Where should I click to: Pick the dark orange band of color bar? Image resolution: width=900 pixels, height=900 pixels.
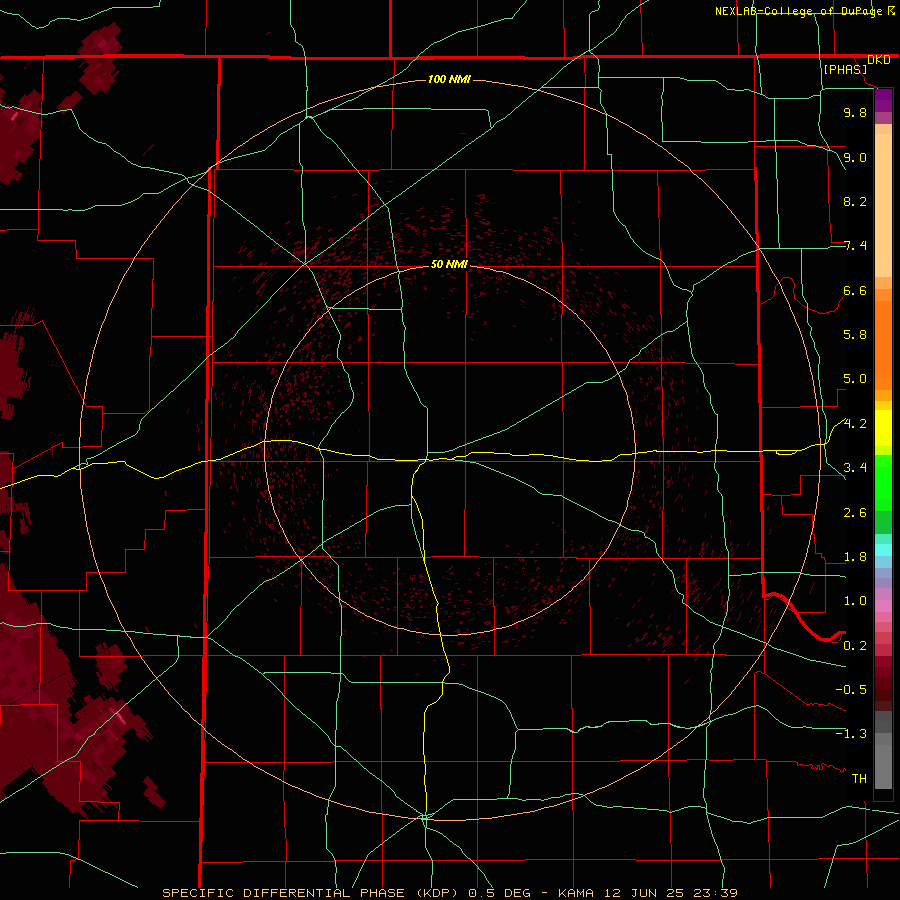tap(883, 344)
